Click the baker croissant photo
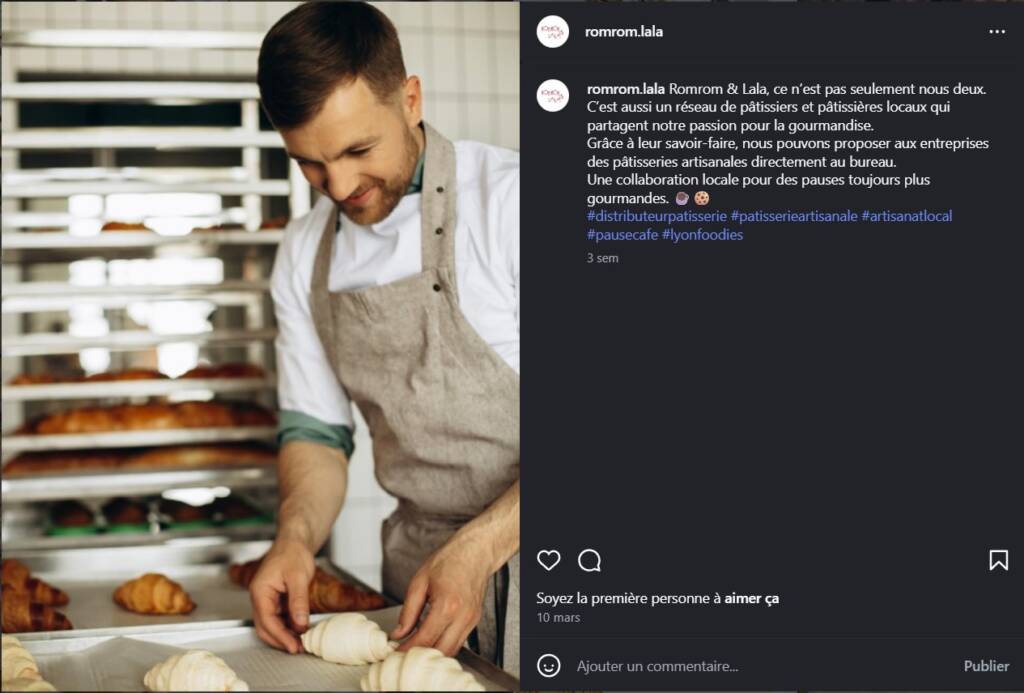Screen dimensions: 1024x693 pyautogui.click(x=260, y=346)
